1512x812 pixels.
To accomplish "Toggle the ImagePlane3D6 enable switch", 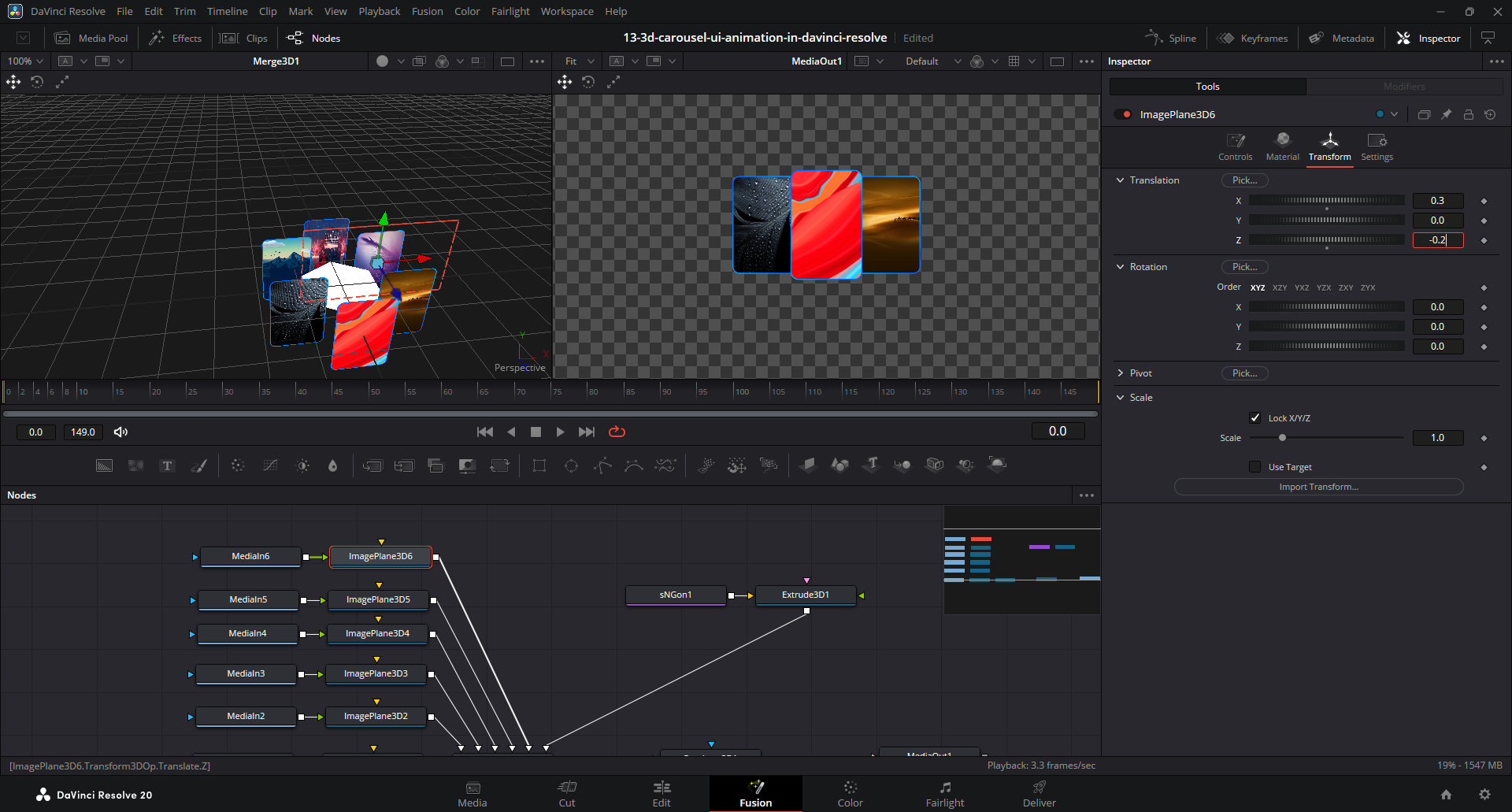I will coord(1123,115).
